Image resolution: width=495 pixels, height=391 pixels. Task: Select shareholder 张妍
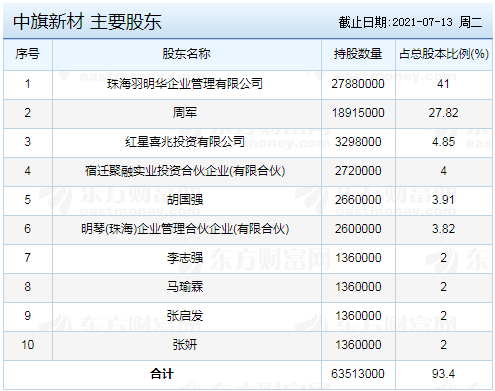185,345
